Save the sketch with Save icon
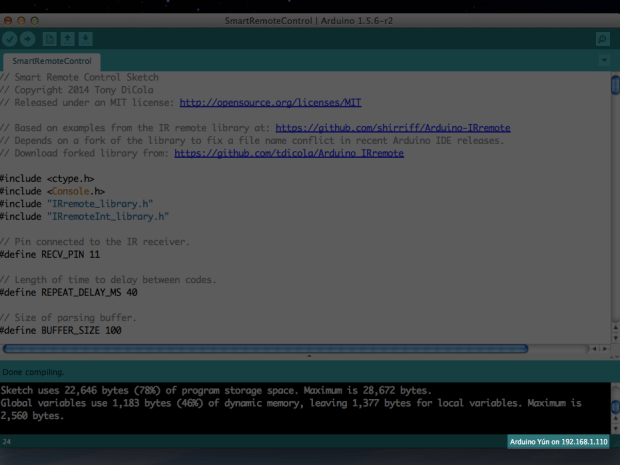The image size is (620, 465). pyautogui.click(x=85, y=39)
